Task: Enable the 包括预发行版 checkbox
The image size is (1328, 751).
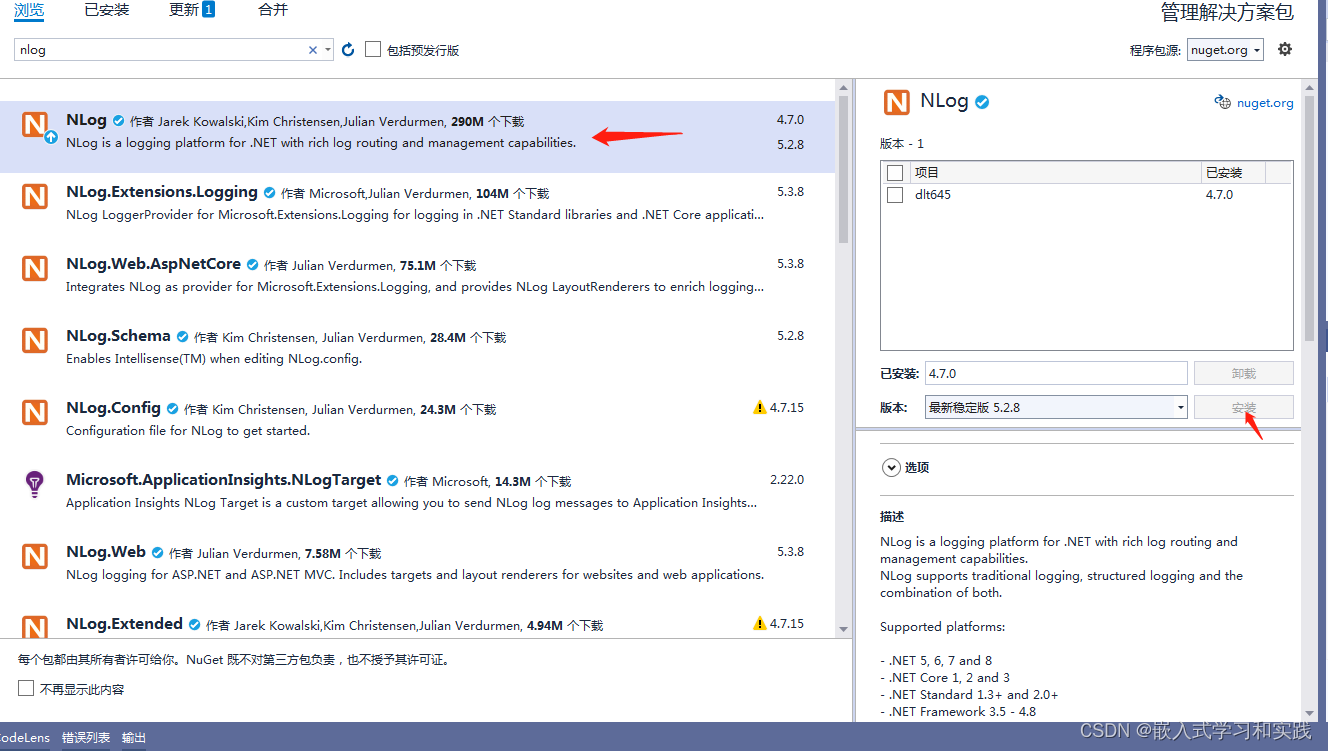Action: 374,48
